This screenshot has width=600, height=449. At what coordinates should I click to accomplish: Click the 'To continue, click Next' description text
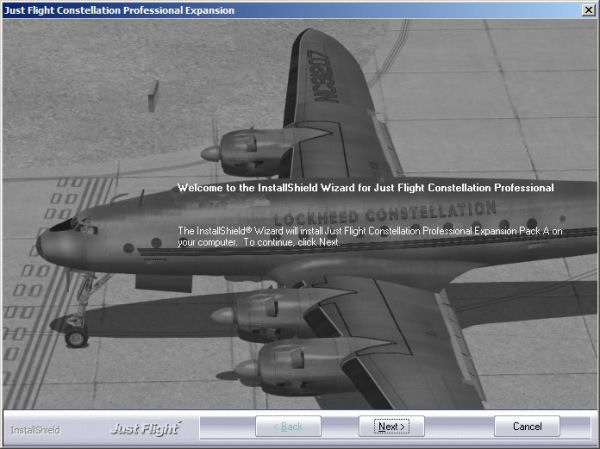(291, 242)
